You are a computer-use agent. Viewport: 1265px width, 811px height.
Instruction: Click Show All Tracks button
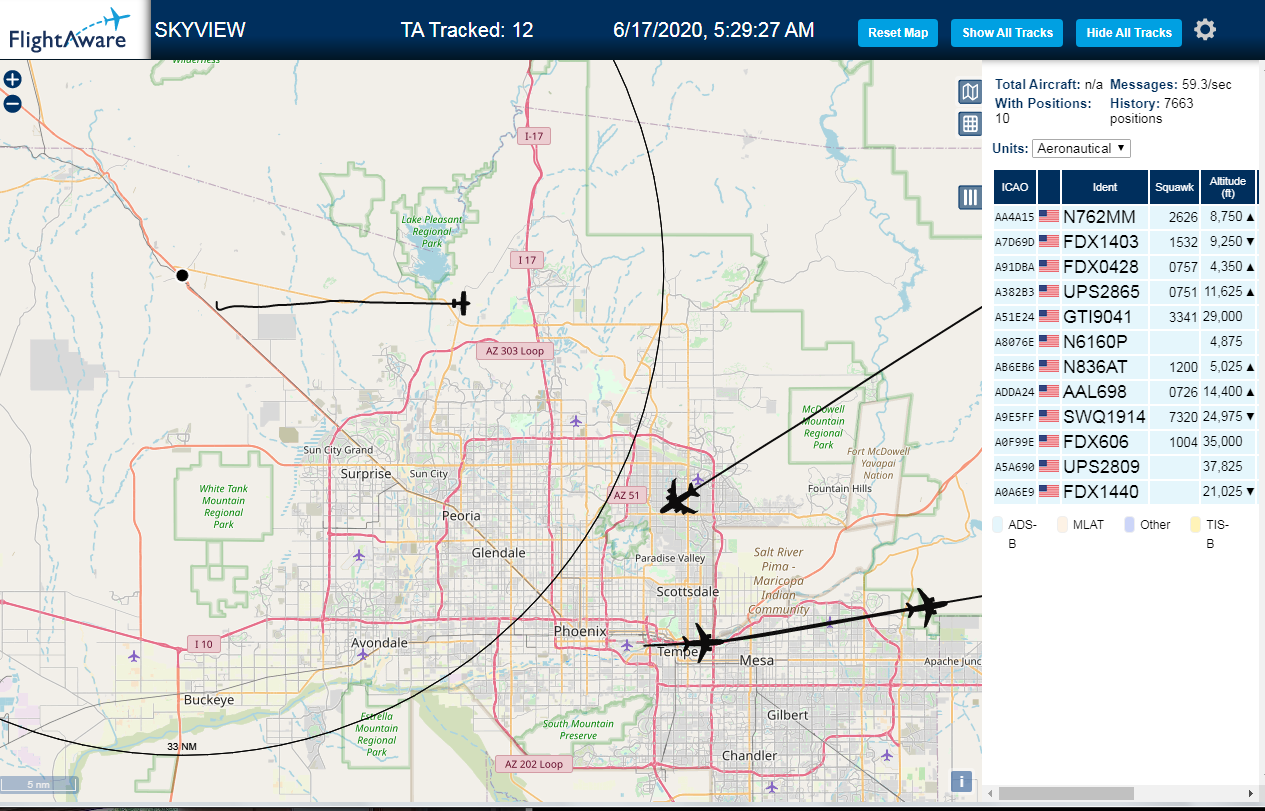[1007, 33]
